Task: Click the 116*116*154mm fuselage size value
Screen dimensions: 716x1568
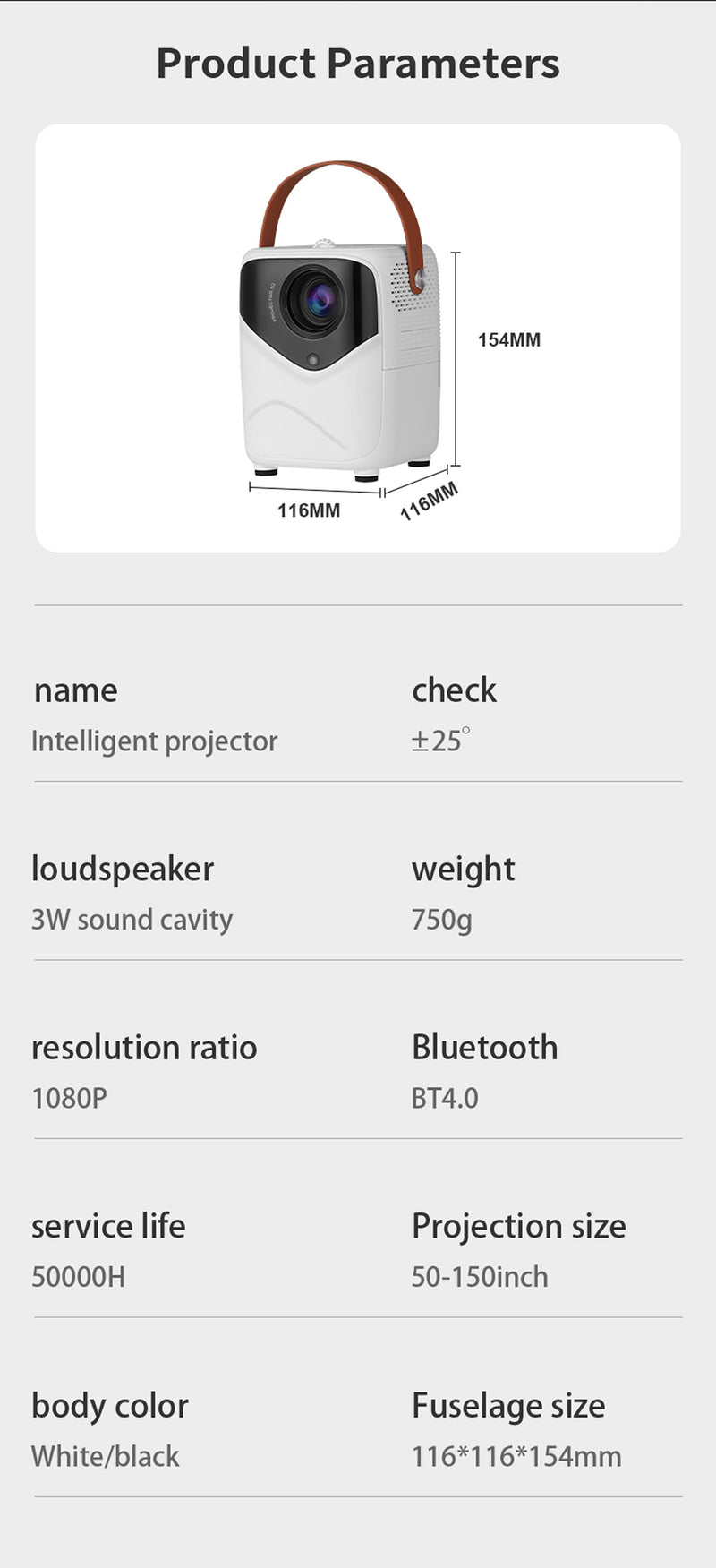Action: tap(516, 1456)
